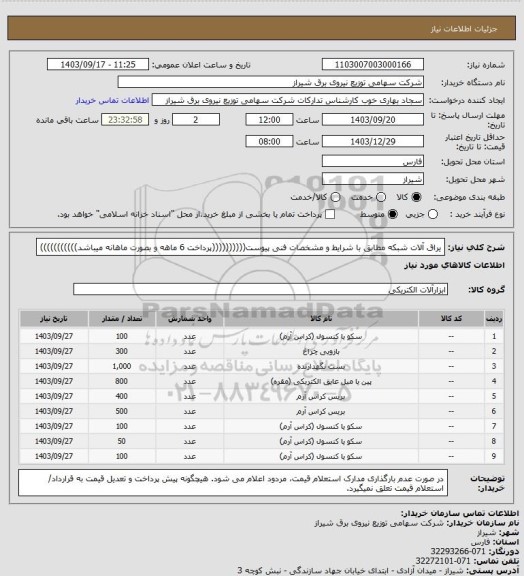Screen dimensions: 524x576
Task: Click the goods group field ابزارآلات الکتریکی
Action: 260,289
